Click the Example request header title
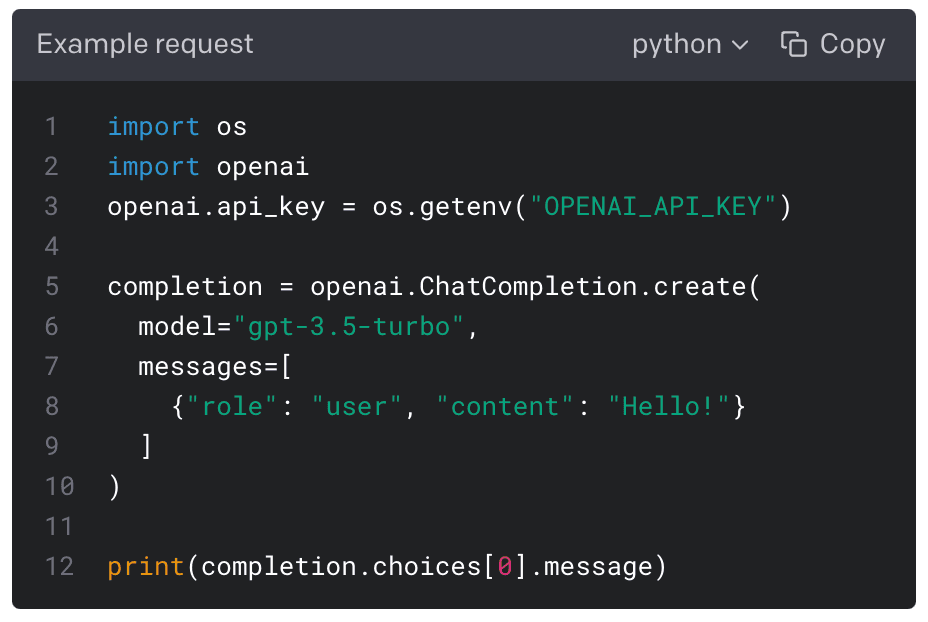 145,45
